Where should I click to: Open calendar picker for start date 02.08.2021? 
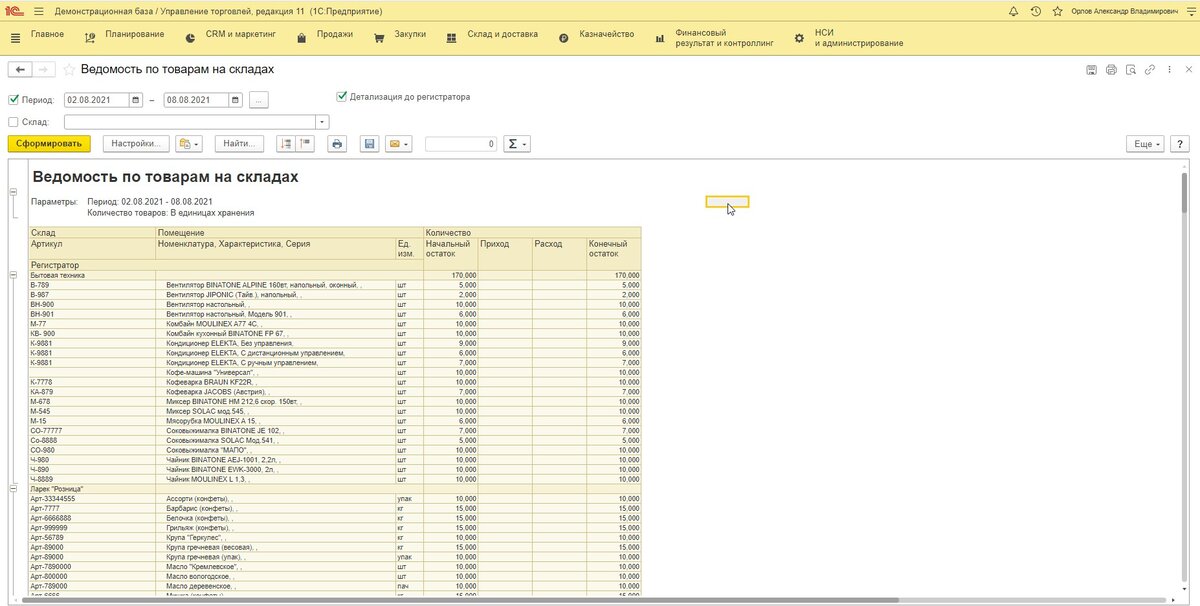[x=135, y=100]
